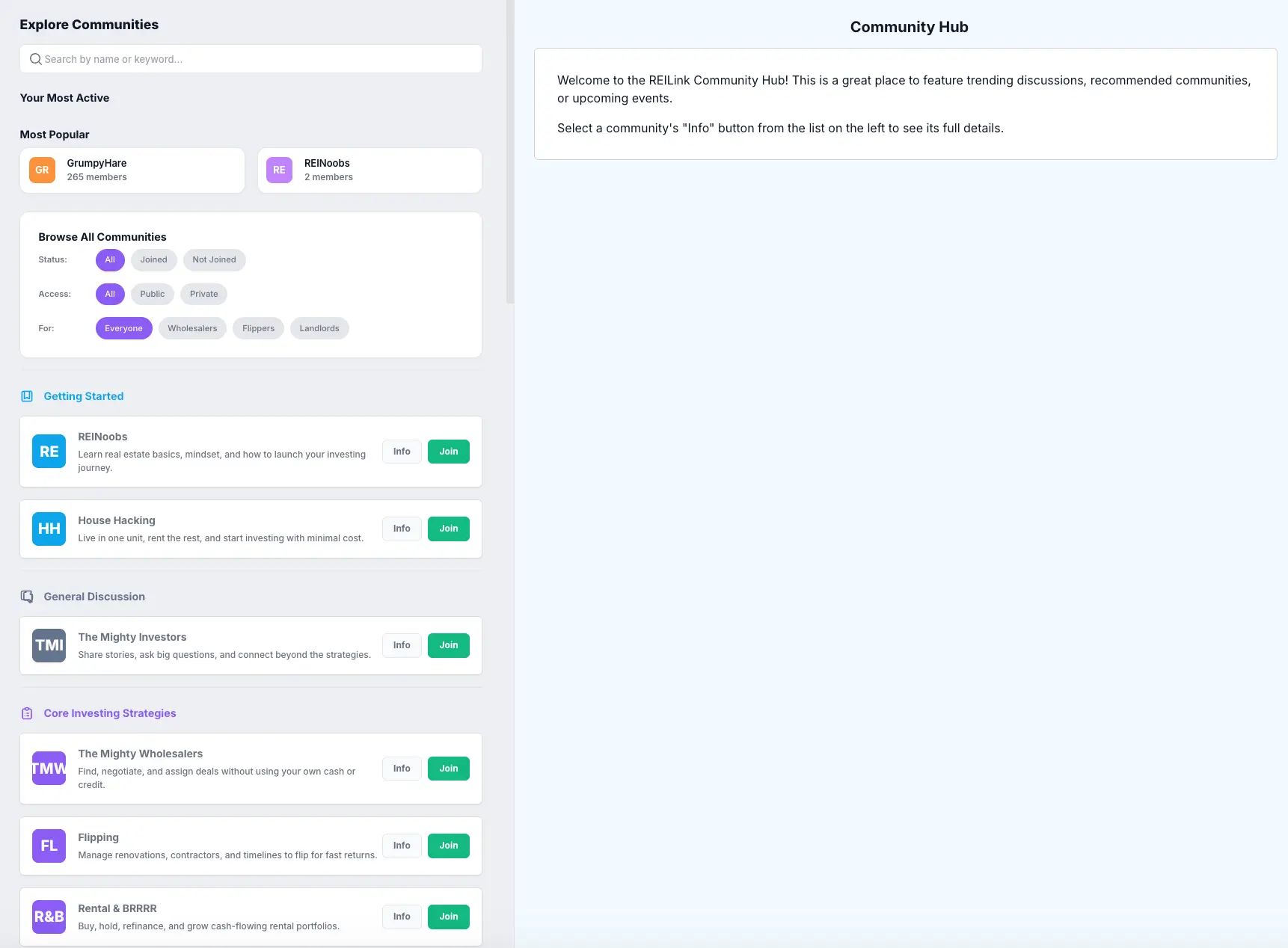Click the community search input field
Viewport: 1288px width, 948px height.
[251, 58]
